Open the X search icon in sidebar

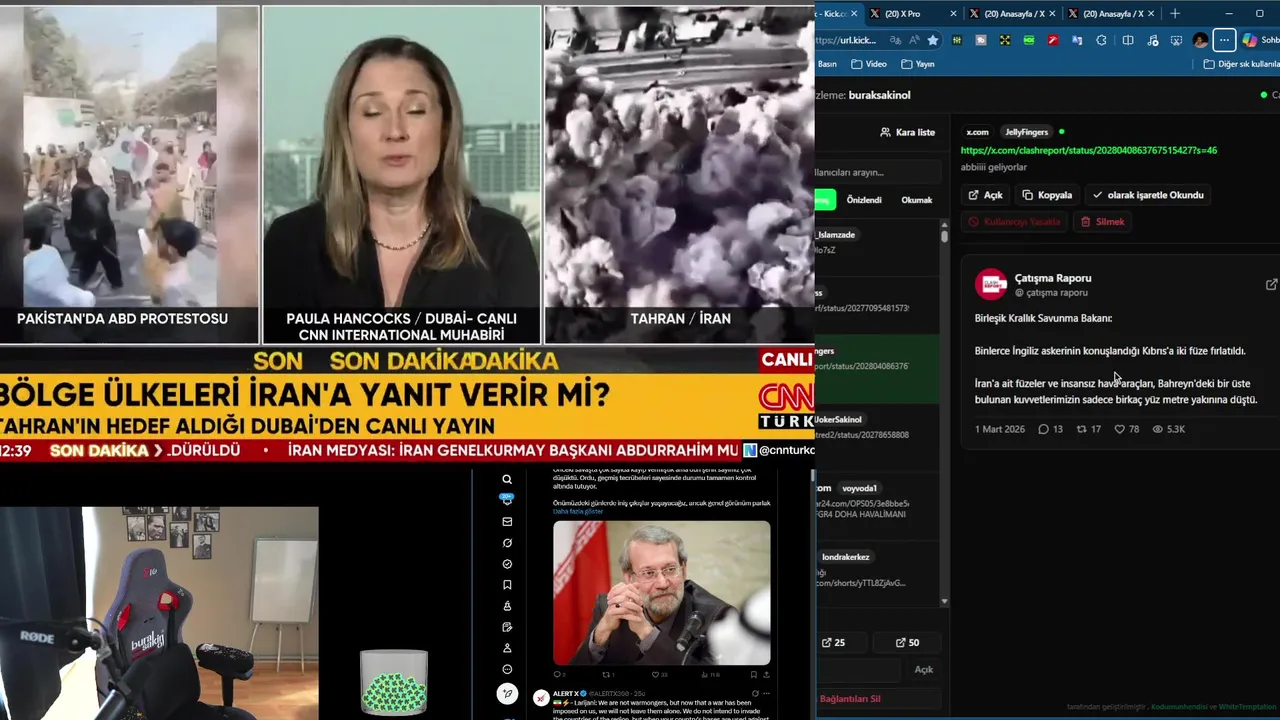tap(507, 479)
